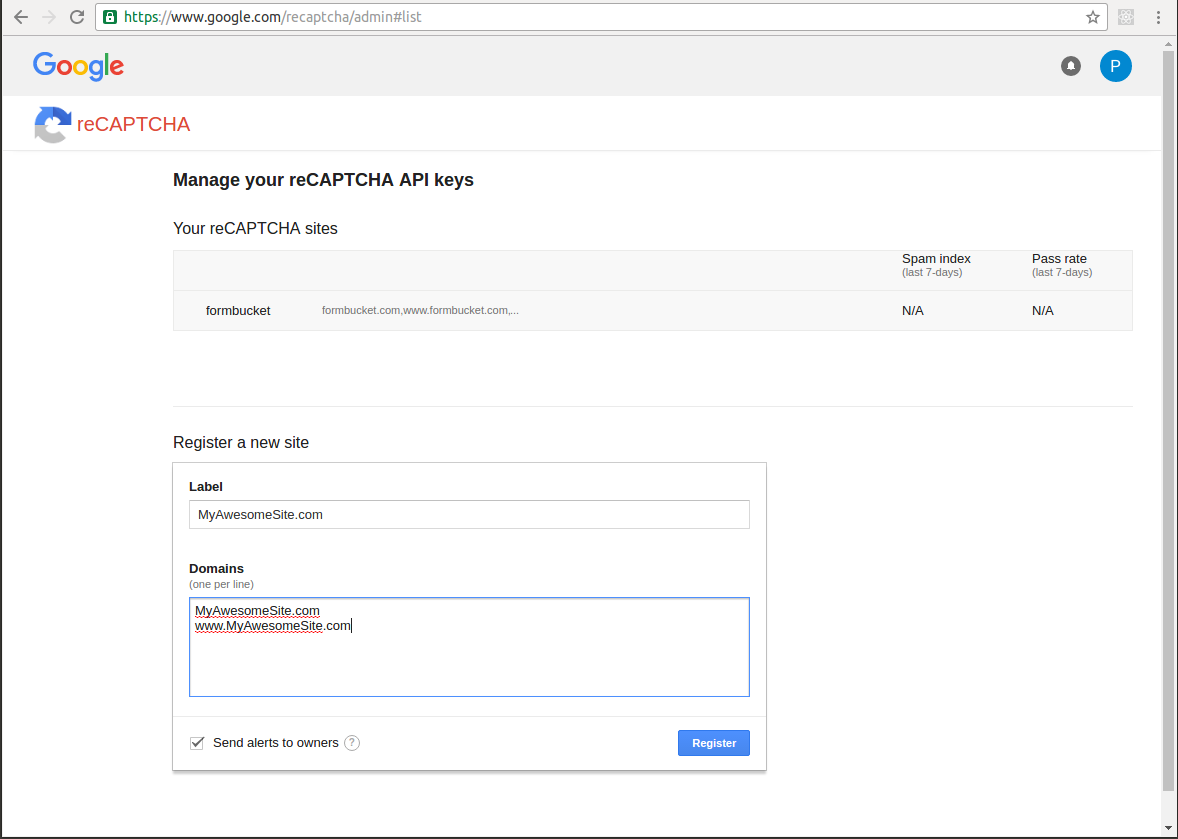Click the URL address bar

click(601, 17)
